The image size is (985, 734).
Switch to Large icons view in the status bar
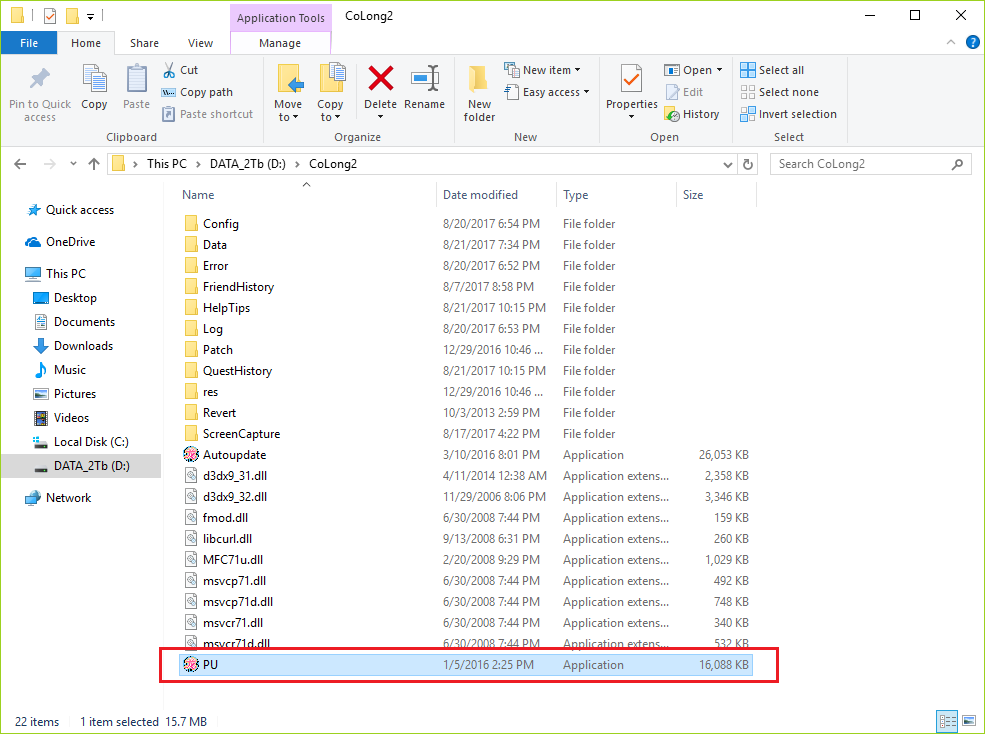tap(969, 721)
